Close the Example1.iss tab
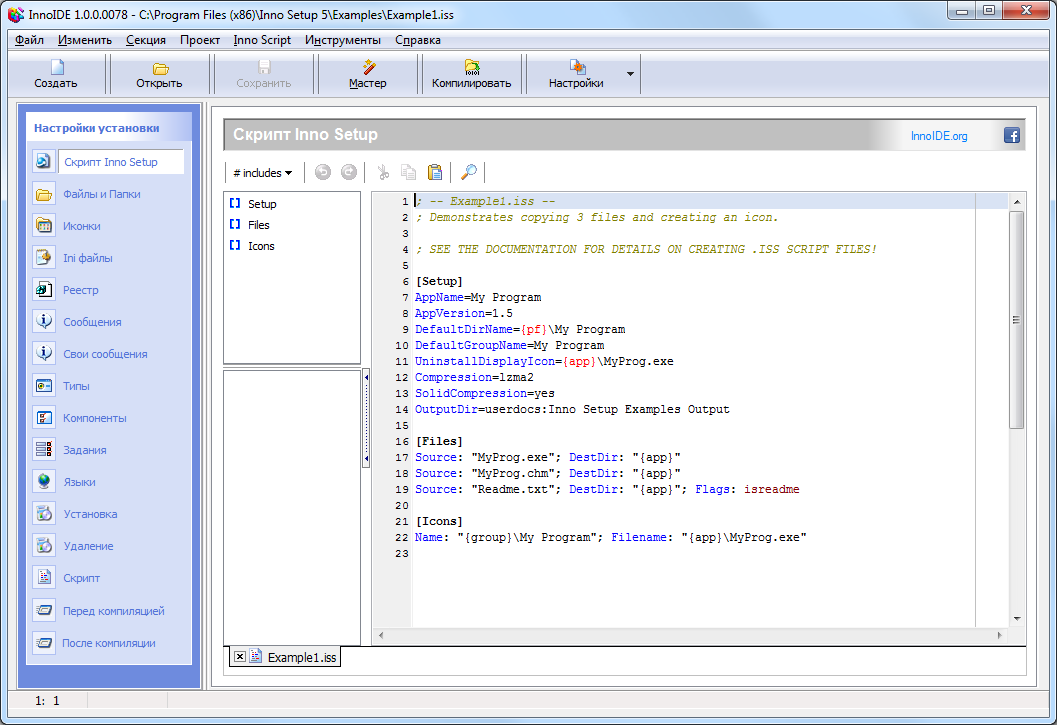 click(239, 656)
